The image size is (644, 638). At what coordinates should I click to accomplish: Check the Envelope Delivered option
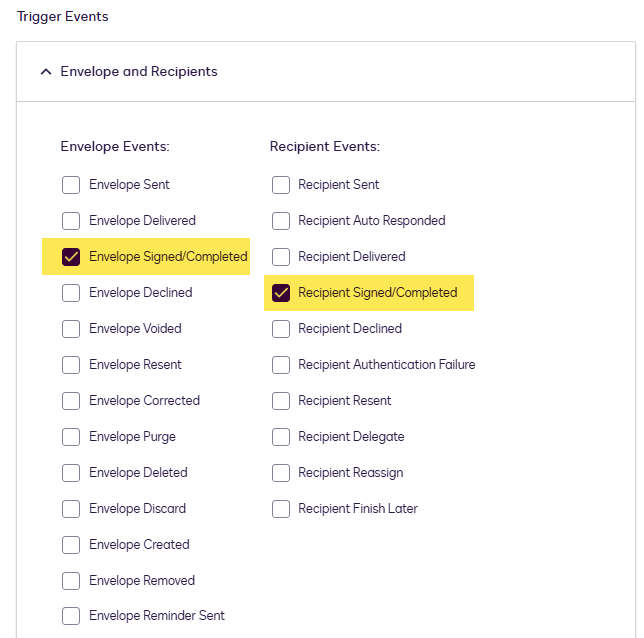[71, 221]
